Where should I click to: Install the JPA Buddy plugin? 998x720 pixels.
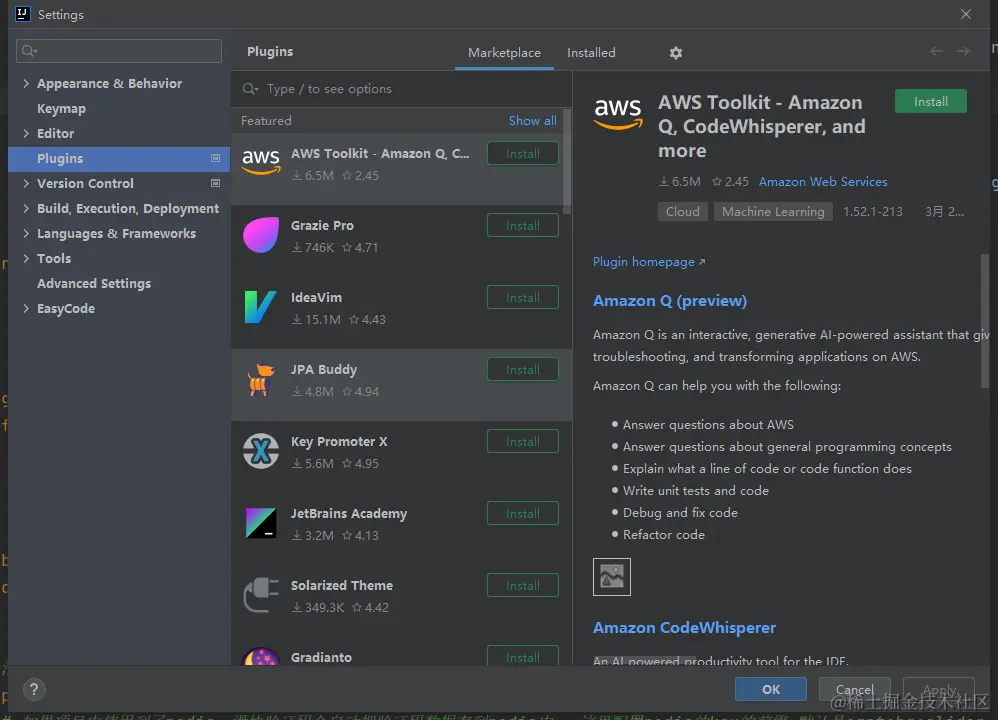pyautogui.click(x=523, y=369)
